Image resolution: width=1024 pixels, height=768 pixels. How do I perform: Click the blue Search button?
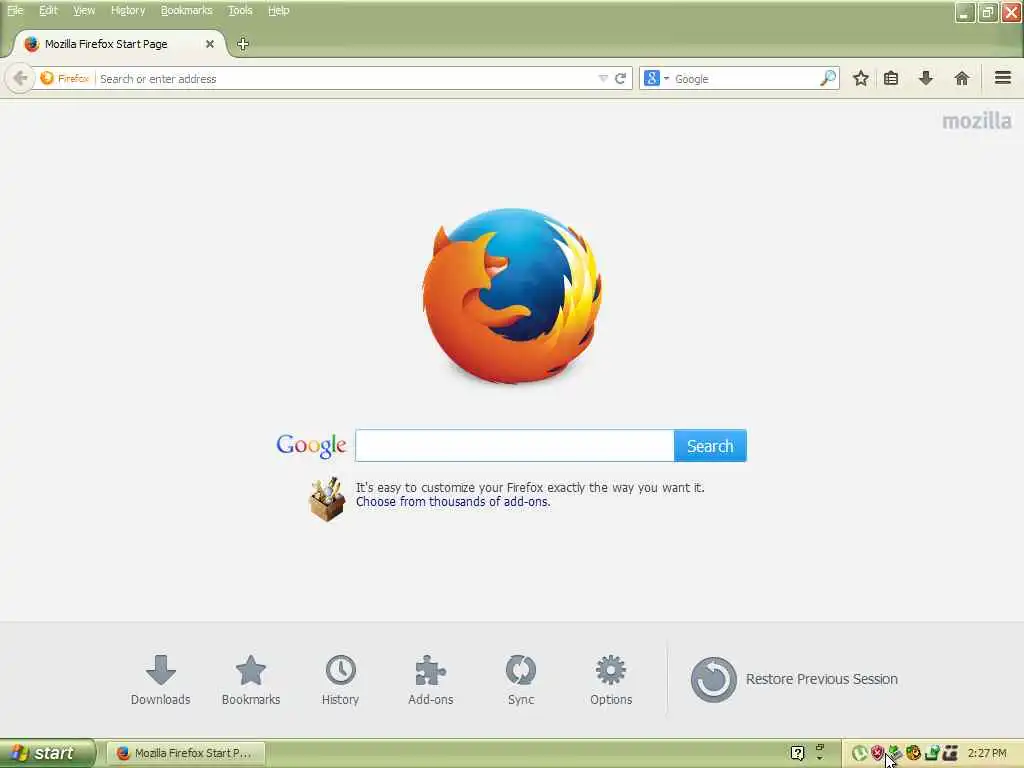710,446
